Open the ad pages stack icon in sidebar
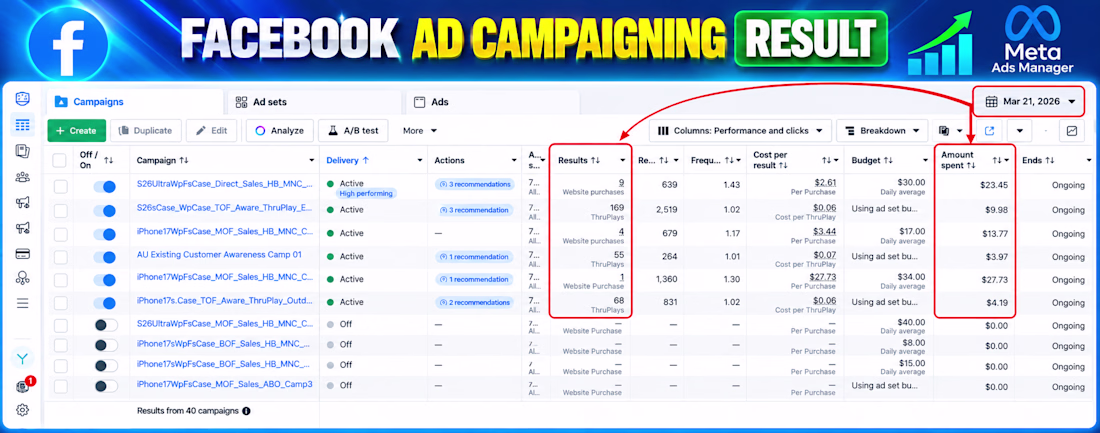 tap(22, 151)
